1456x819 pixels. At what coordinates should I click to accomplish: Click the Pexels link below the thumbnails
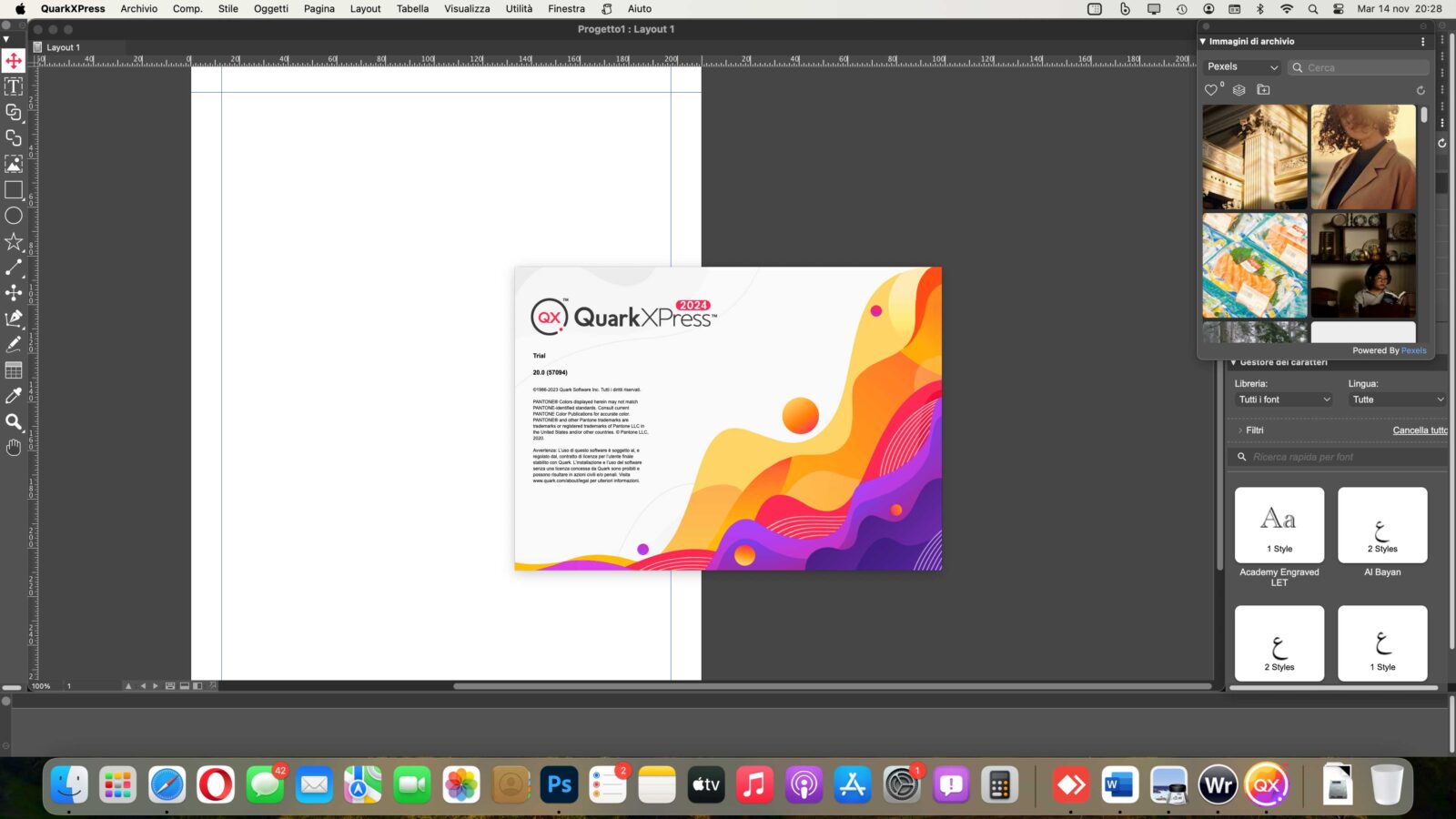pyautogui.click(x=1413, y=349)
